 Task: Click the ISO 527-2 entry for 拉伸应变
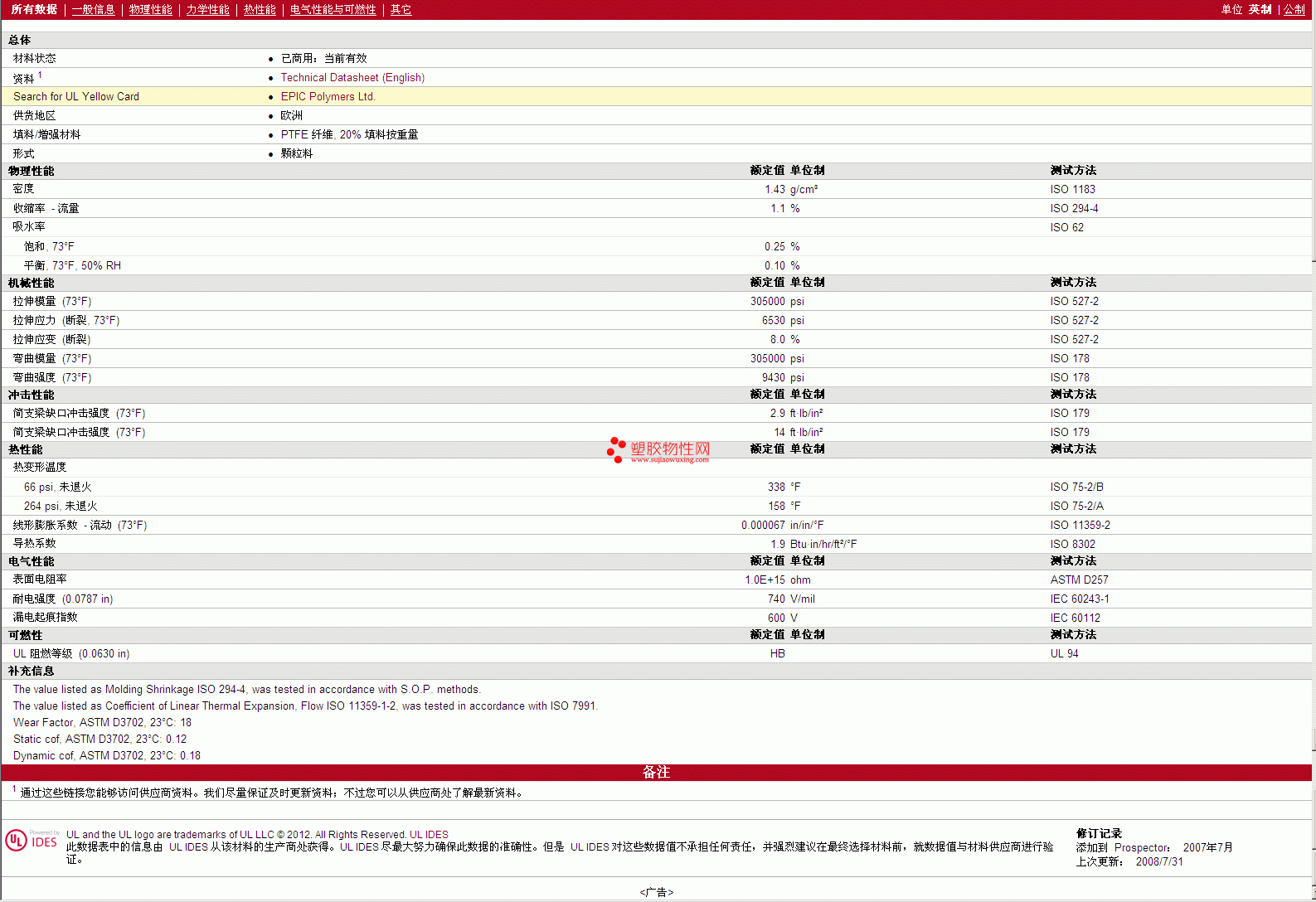1074,340
